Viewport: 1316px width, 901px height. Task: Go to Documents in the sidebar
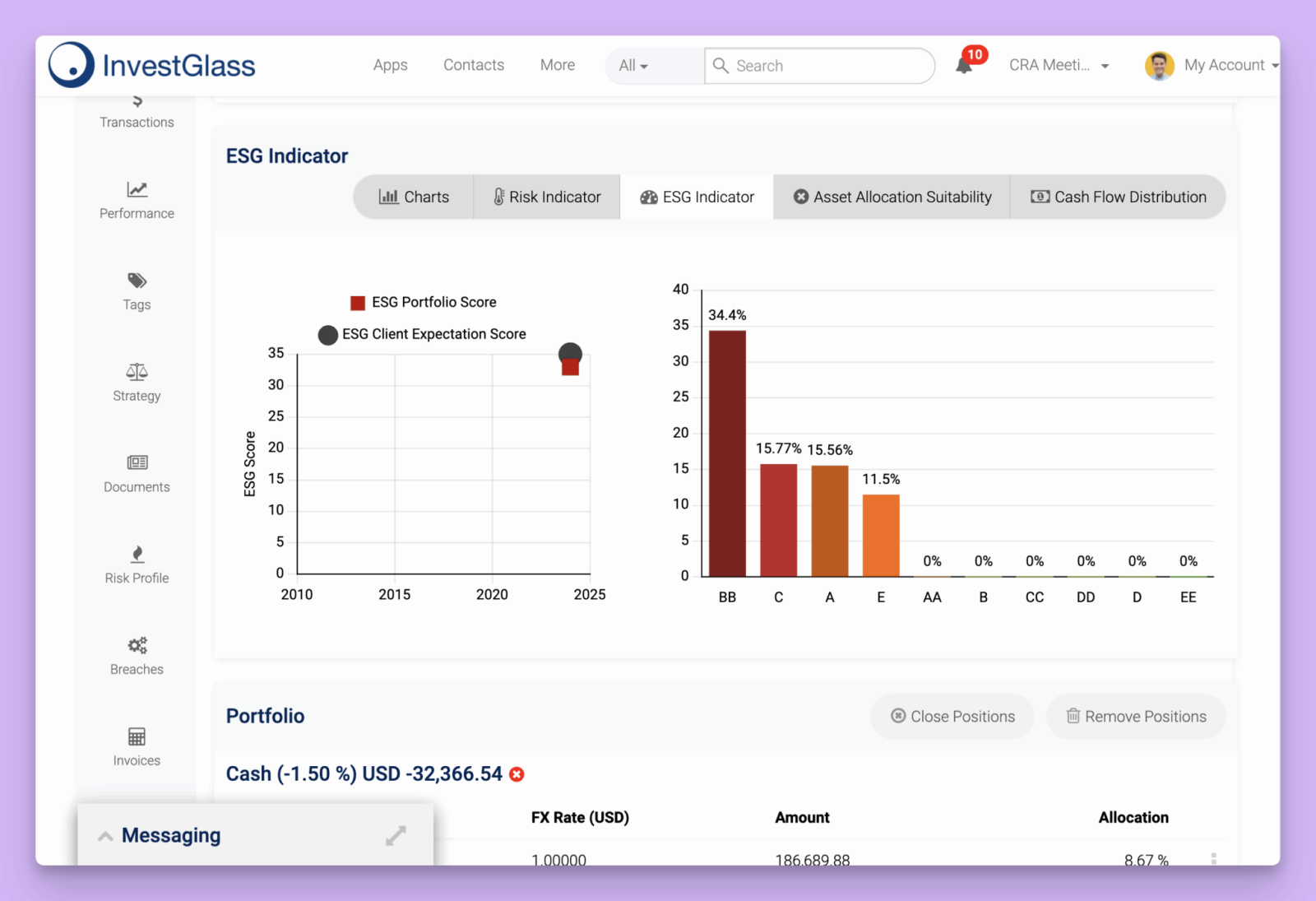click(x=137, y=463)
